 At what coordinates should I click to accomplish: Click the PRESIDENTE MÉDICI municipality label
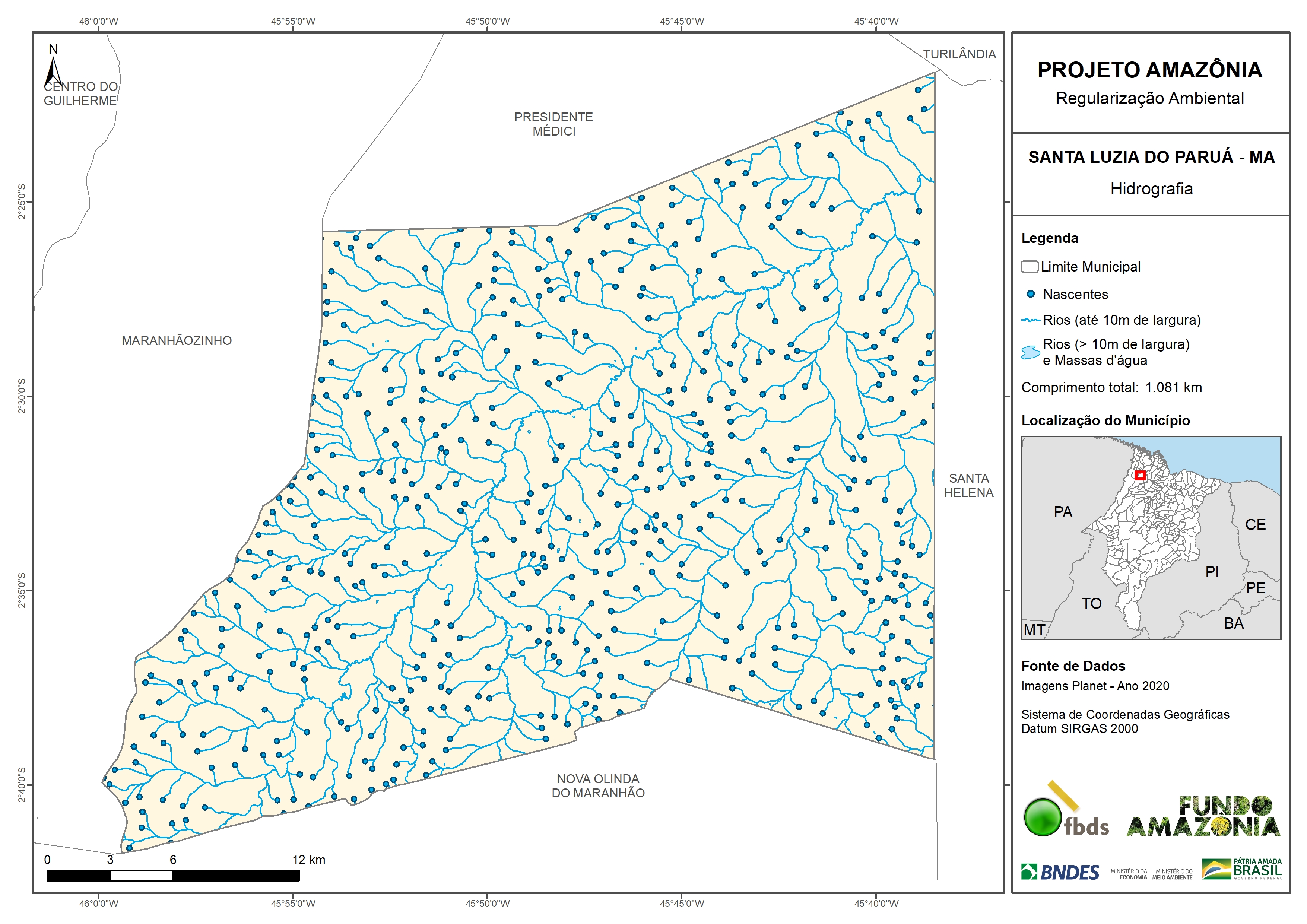[x=553, y=124]
